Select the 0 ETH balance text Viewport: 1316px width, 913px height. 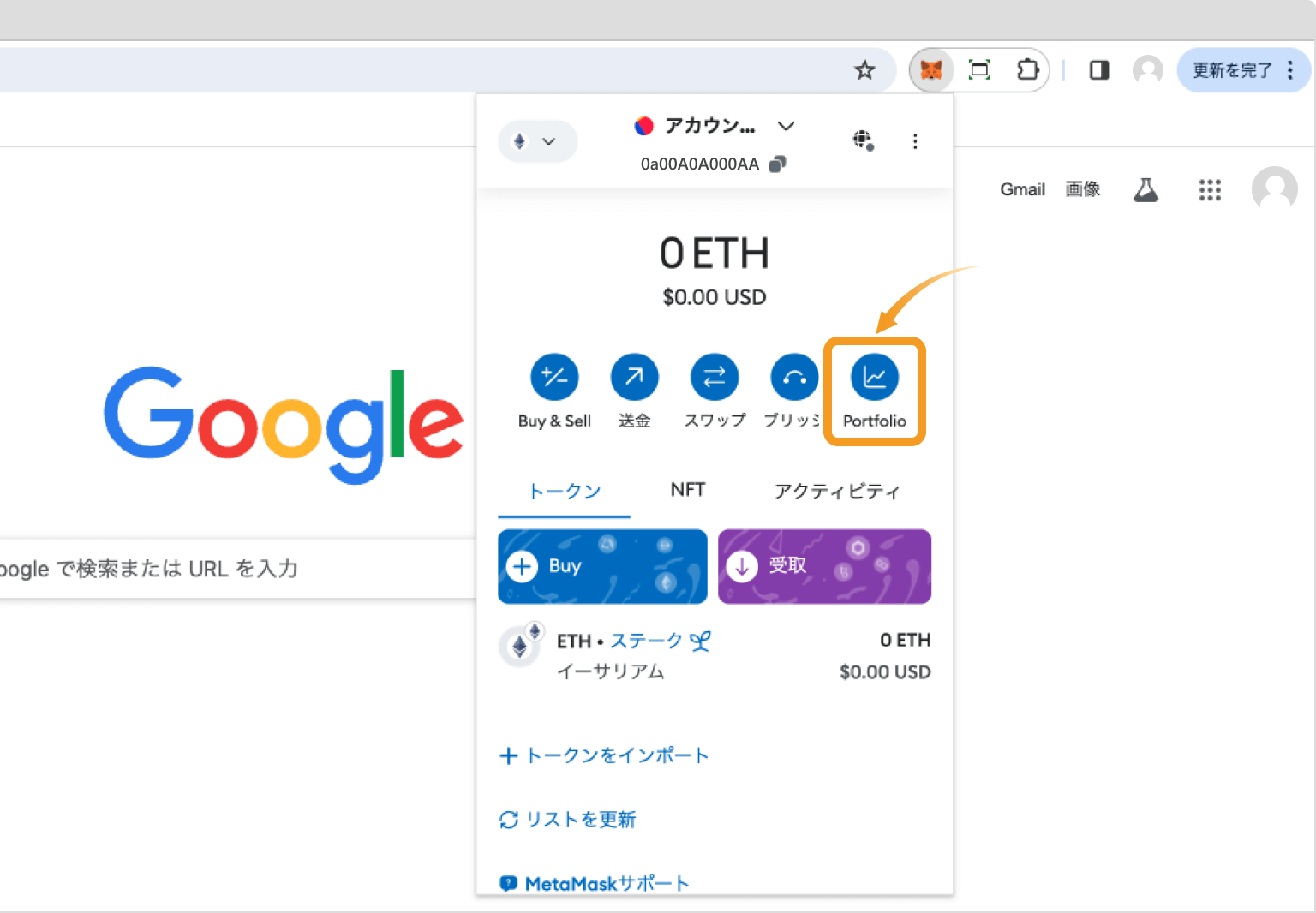[715, 254]
